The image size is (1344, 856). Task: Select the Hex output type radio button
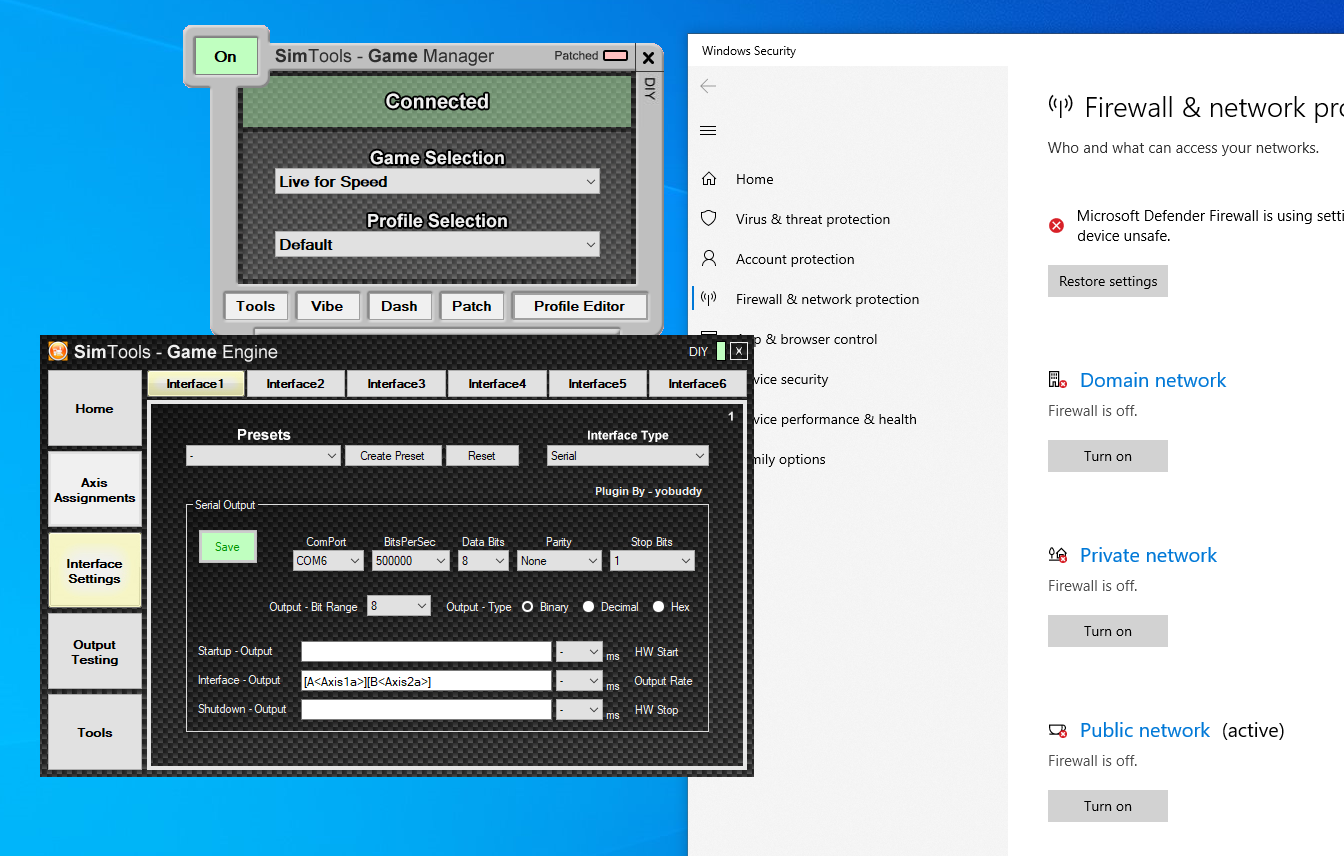click(x=658, y=607)
